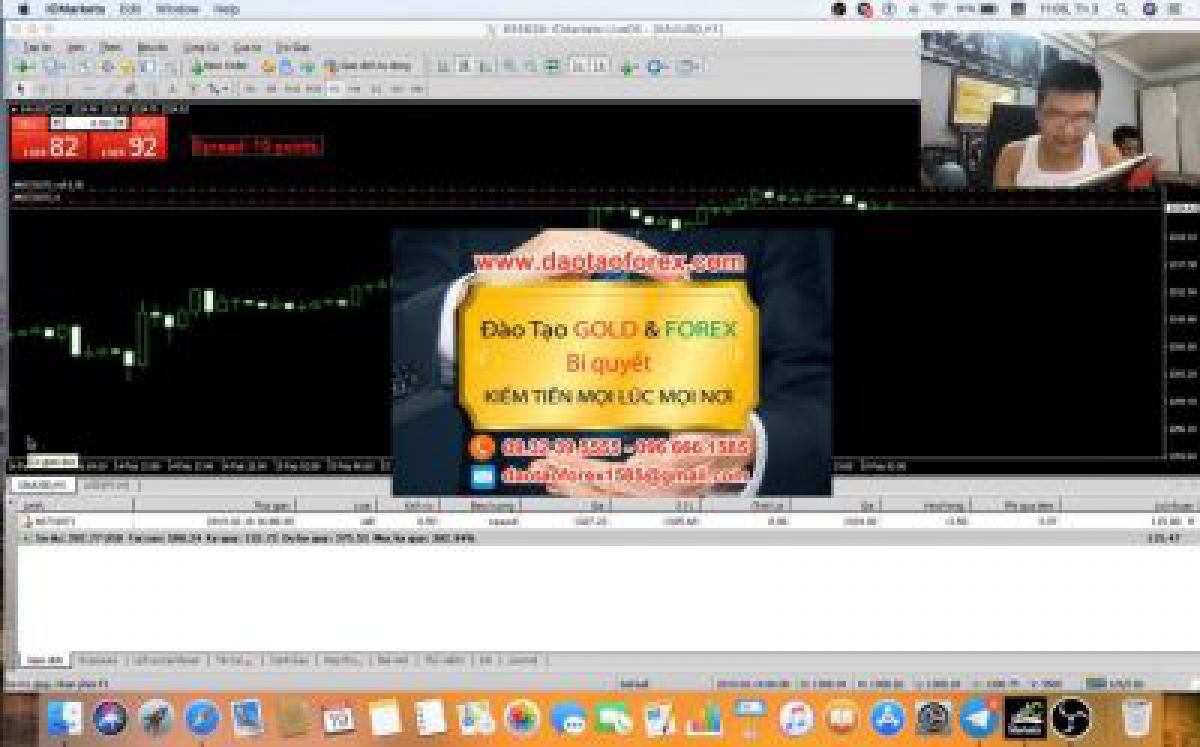Click the one-click trading volume field
Screen dimensions: 1200x747
click(88, 123)
